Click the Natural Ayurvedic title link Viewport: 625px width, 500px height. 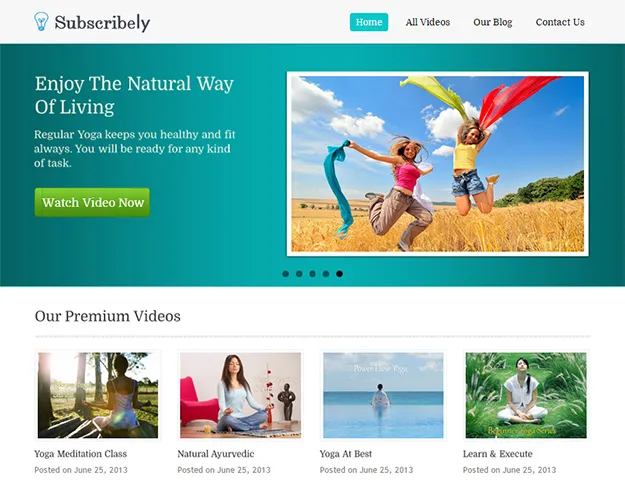coord(216,454)
